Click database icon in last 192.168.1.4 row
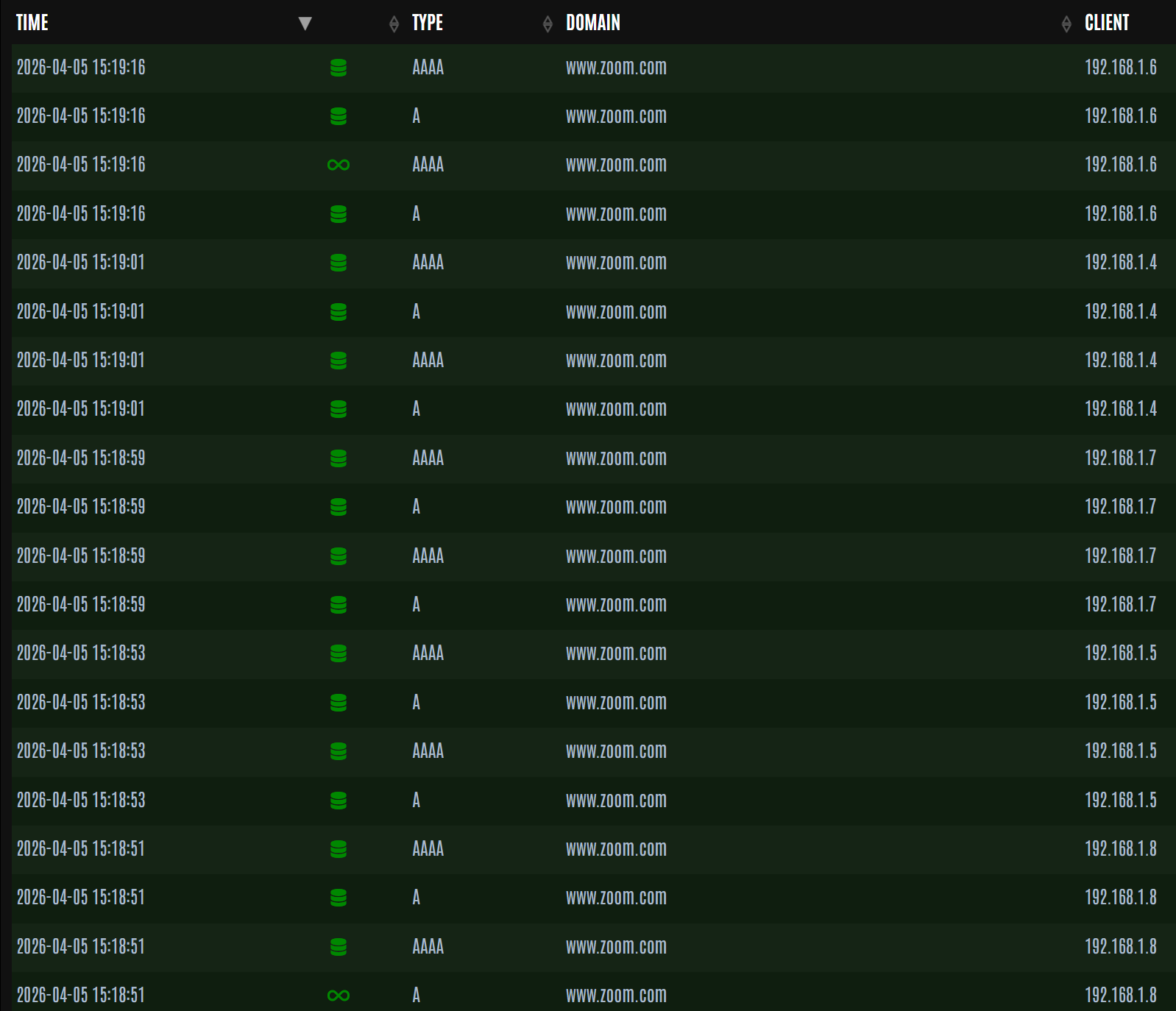This screenshot has width=1176, height=1011. point(339,409)
